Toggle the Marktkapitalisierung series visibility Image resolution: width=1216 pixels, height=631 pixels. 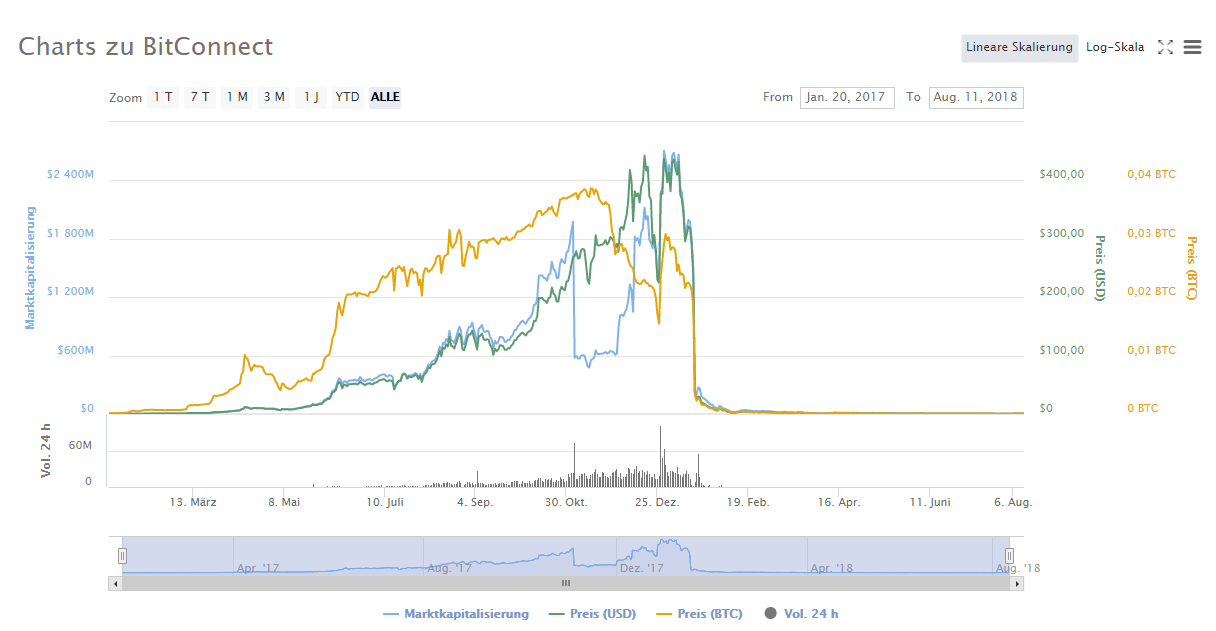coord(464,613)
